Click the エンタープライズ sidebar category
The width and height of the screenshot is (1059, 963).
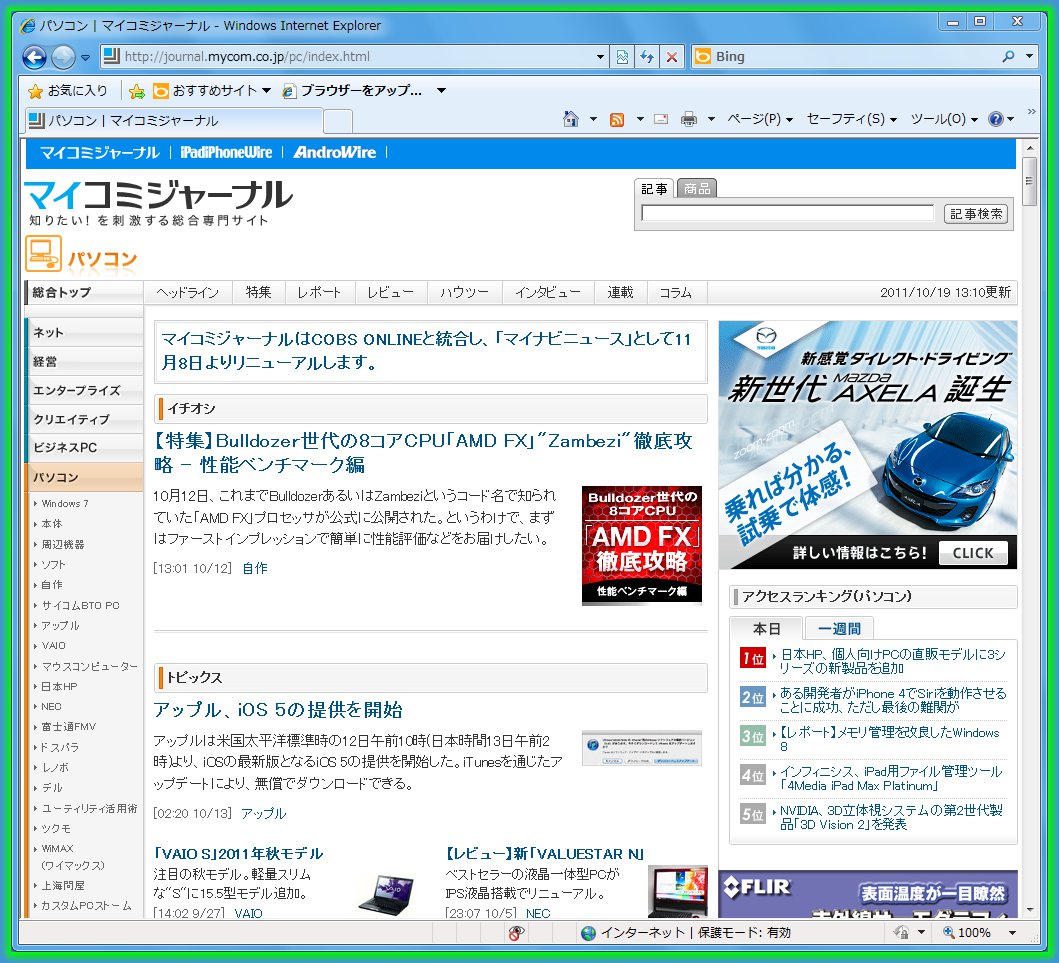coord(84,390)
